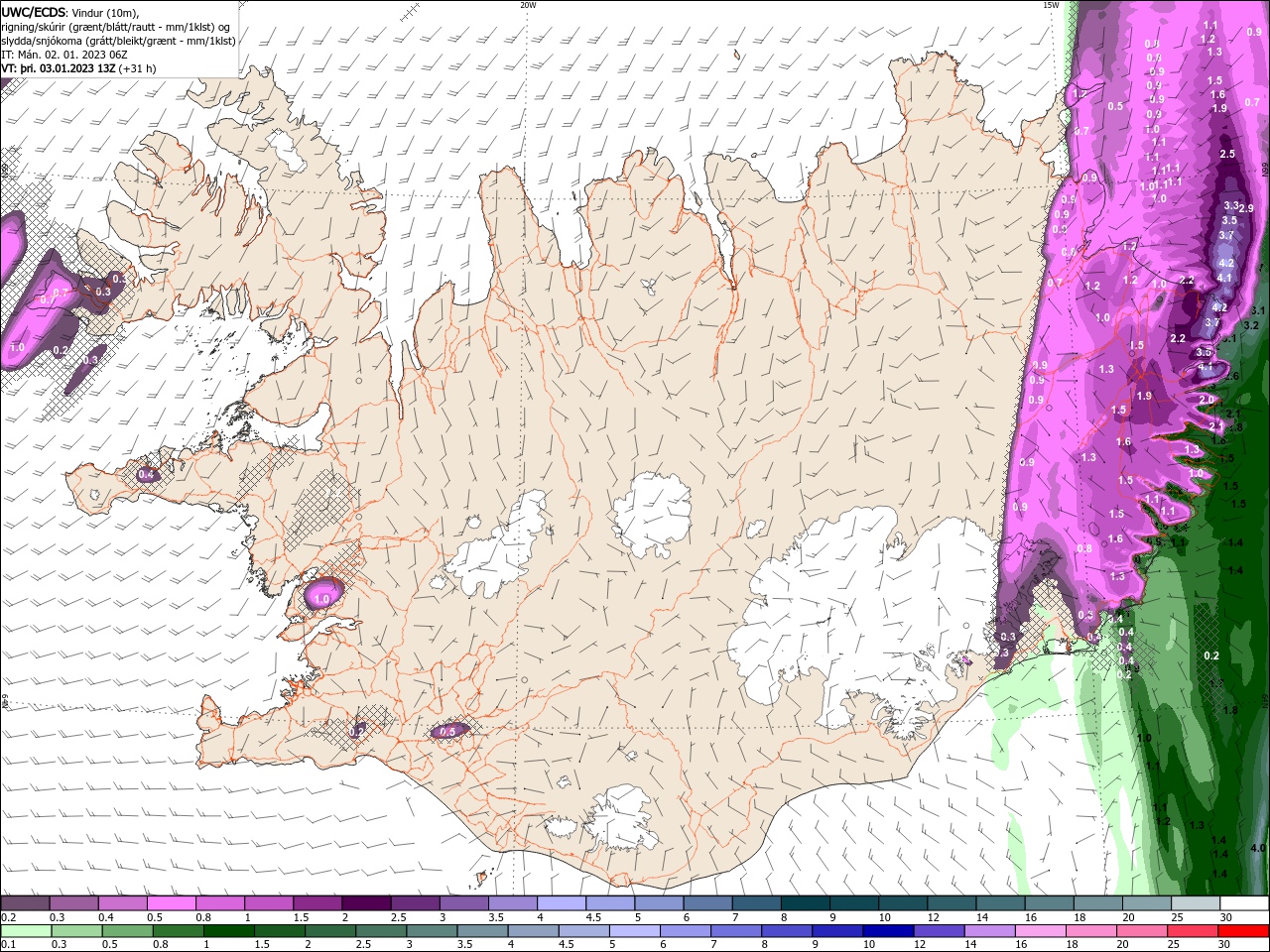Click the 0.2 swatch in the purple legend row

click(25, 903)
